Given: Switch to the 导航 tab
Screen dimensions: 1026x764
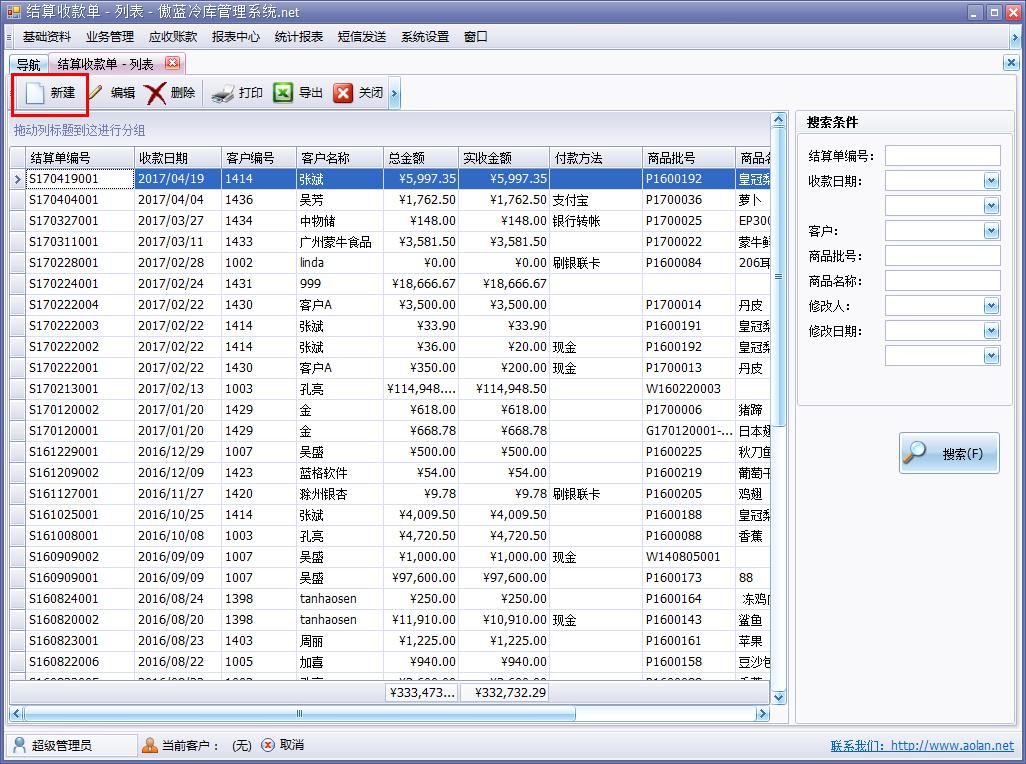Looking at the screenshot, I should [x=27, y=63].
